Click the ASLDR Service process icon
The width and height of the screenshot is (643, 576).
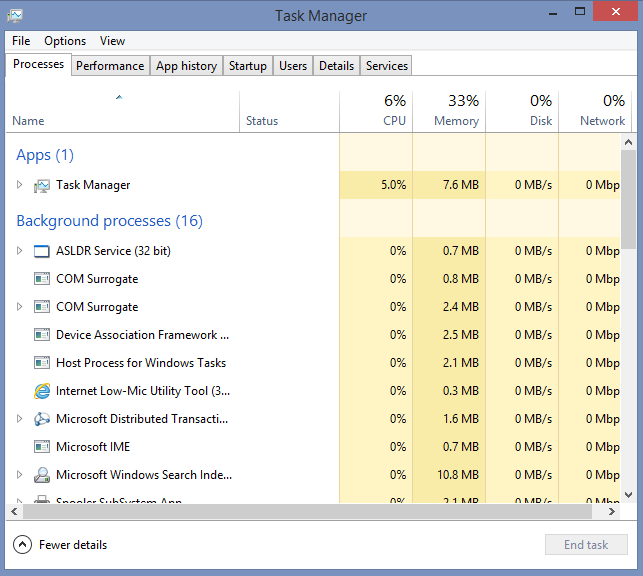[x=42, y=251]
